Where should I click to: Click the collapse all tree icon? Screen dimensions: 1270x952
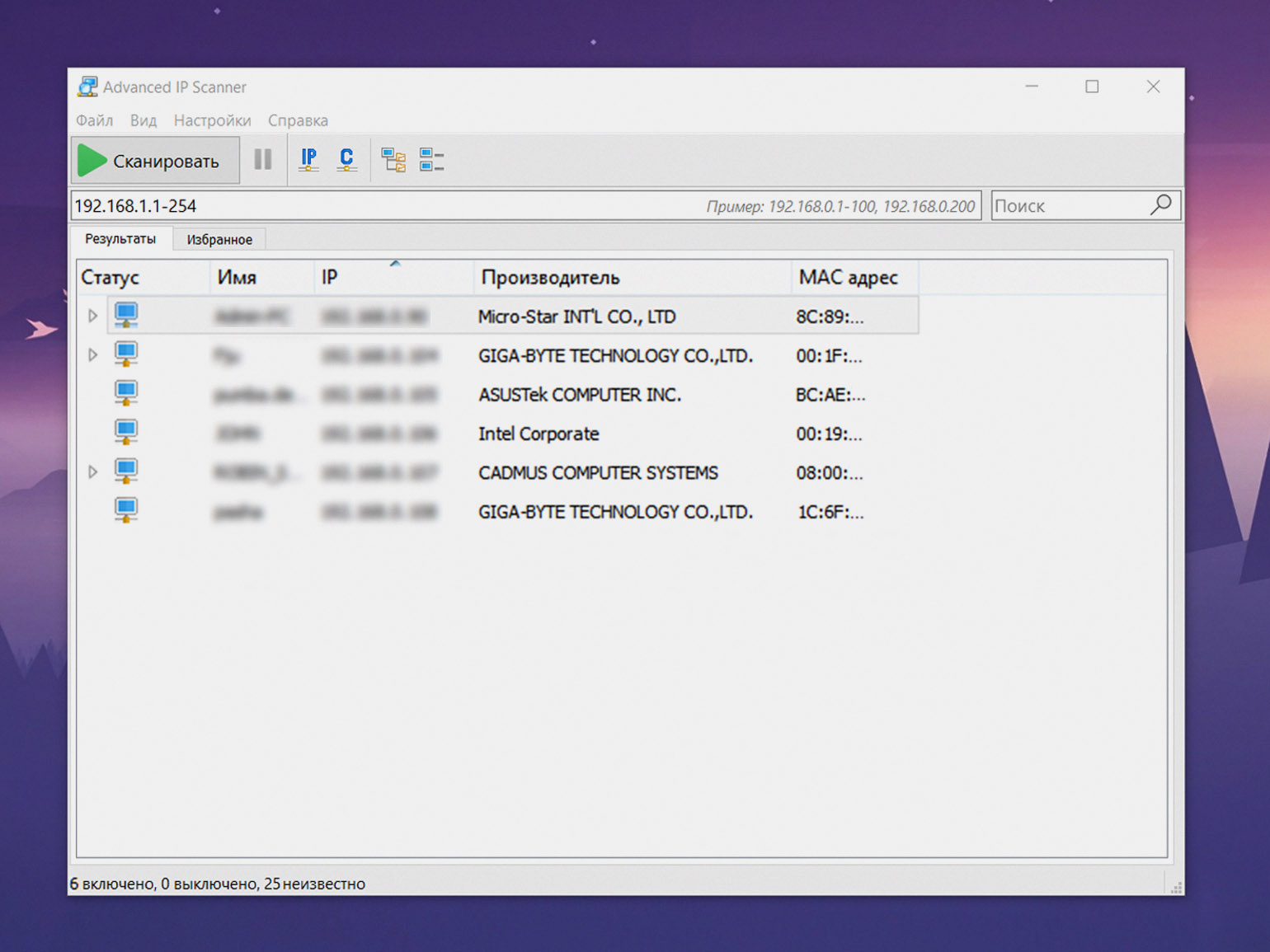[431, 159]
